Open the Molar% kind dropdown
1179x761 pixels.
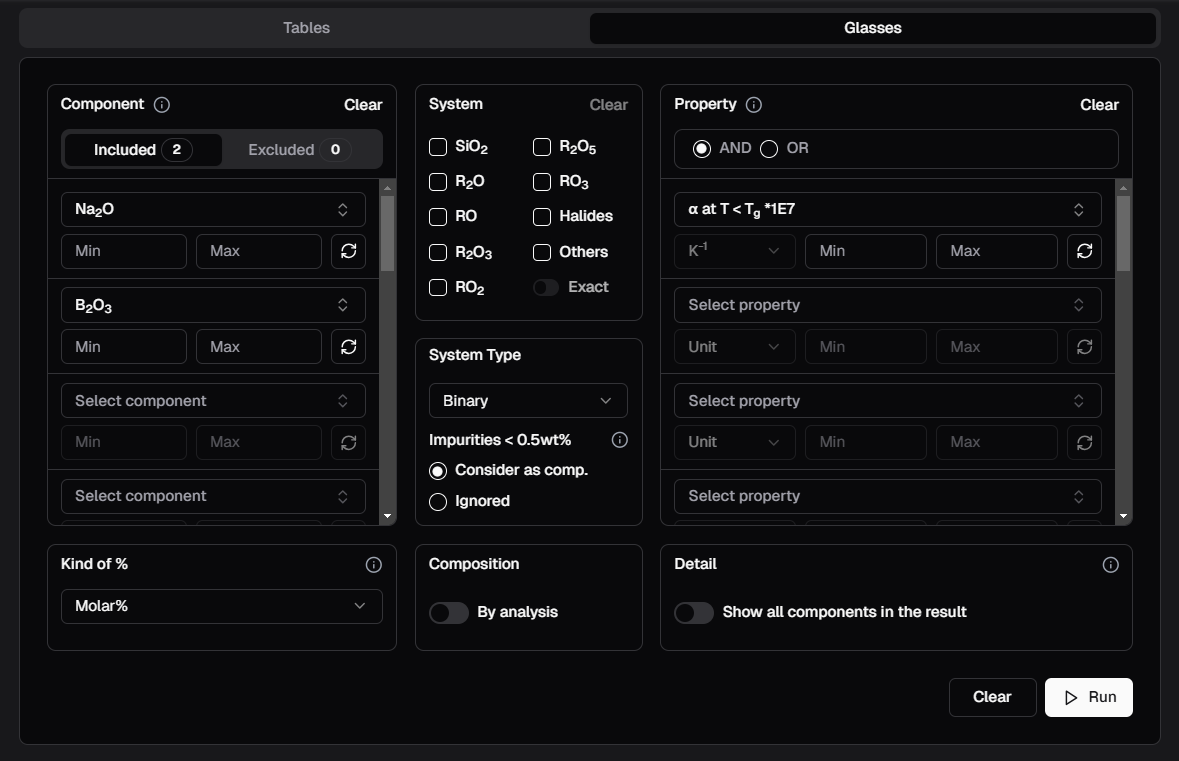[x=221, y=607]
